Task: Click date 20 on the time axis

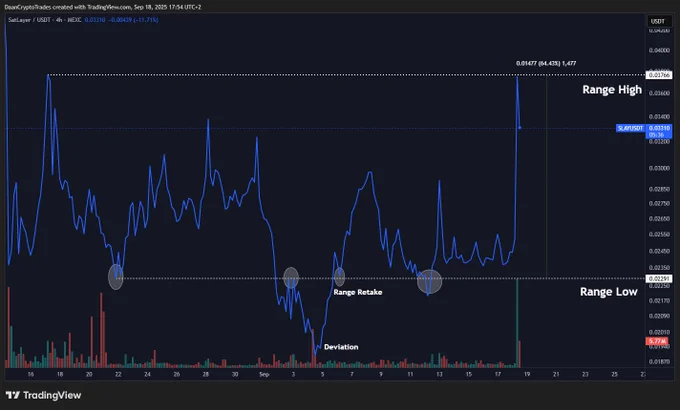Action: [x=89, y=374]
